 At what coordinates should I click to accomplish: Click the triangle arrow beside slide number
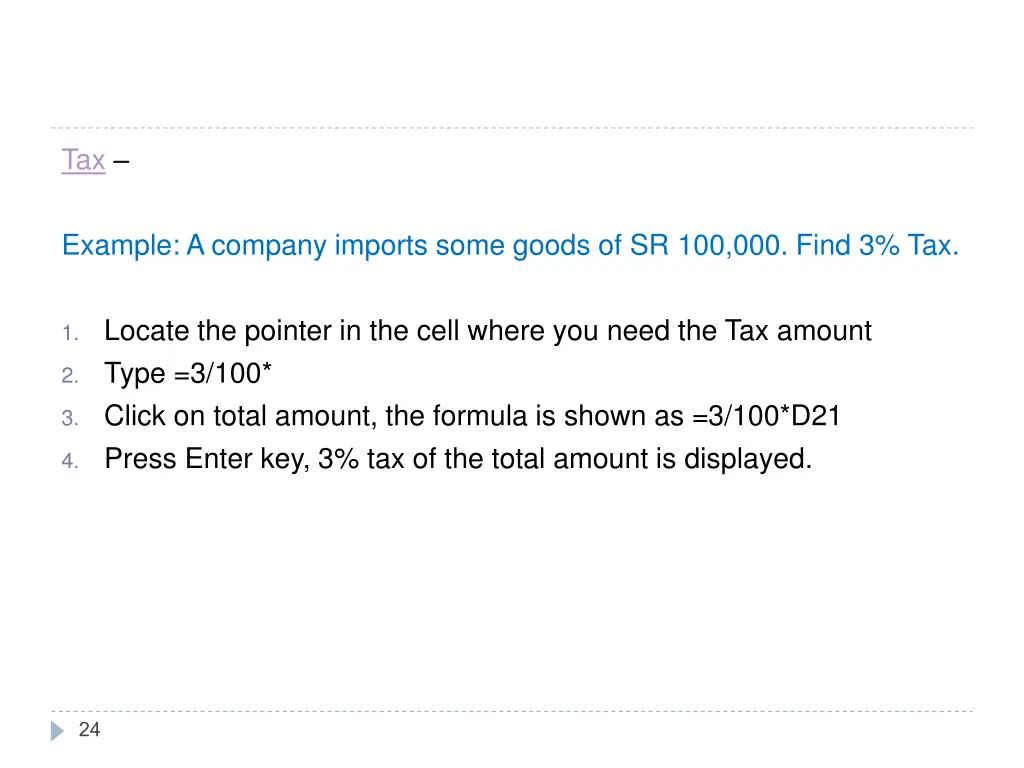click(57, 731)
